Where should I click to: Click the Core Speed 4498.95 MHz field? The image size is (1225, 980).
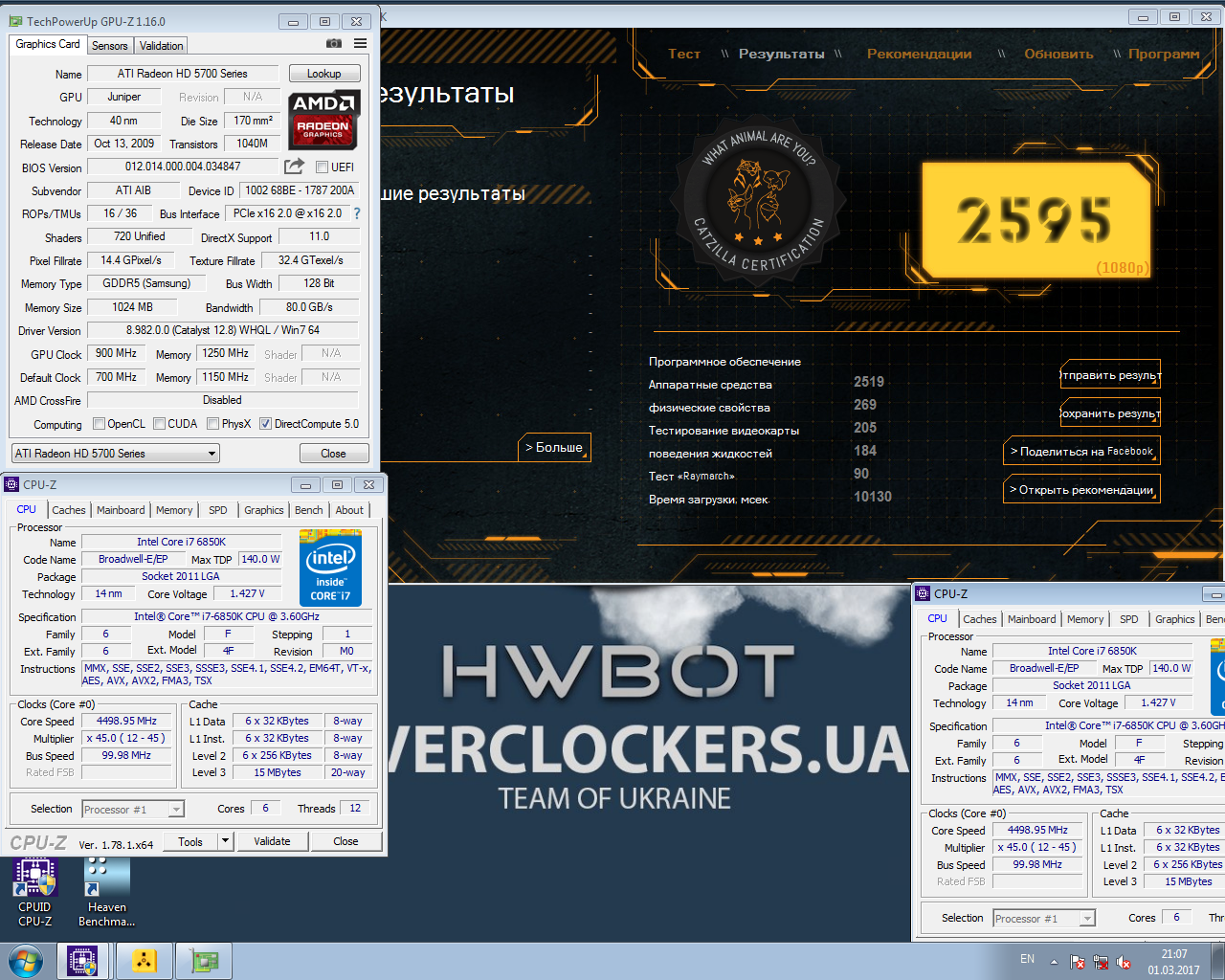pyautogui.click(x=126, y=722)
